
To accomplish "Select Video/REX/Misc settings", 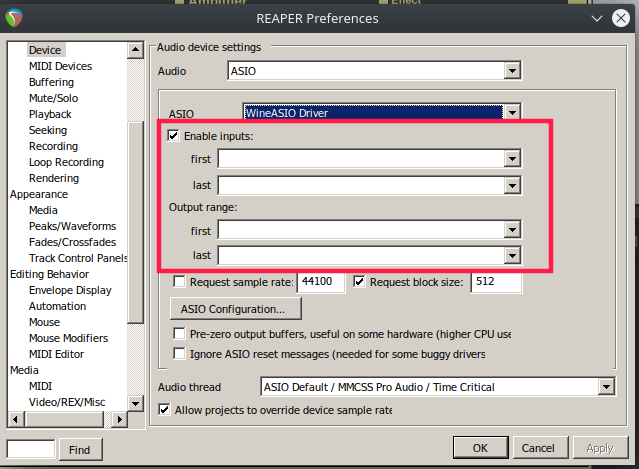I will click(67, 402).
